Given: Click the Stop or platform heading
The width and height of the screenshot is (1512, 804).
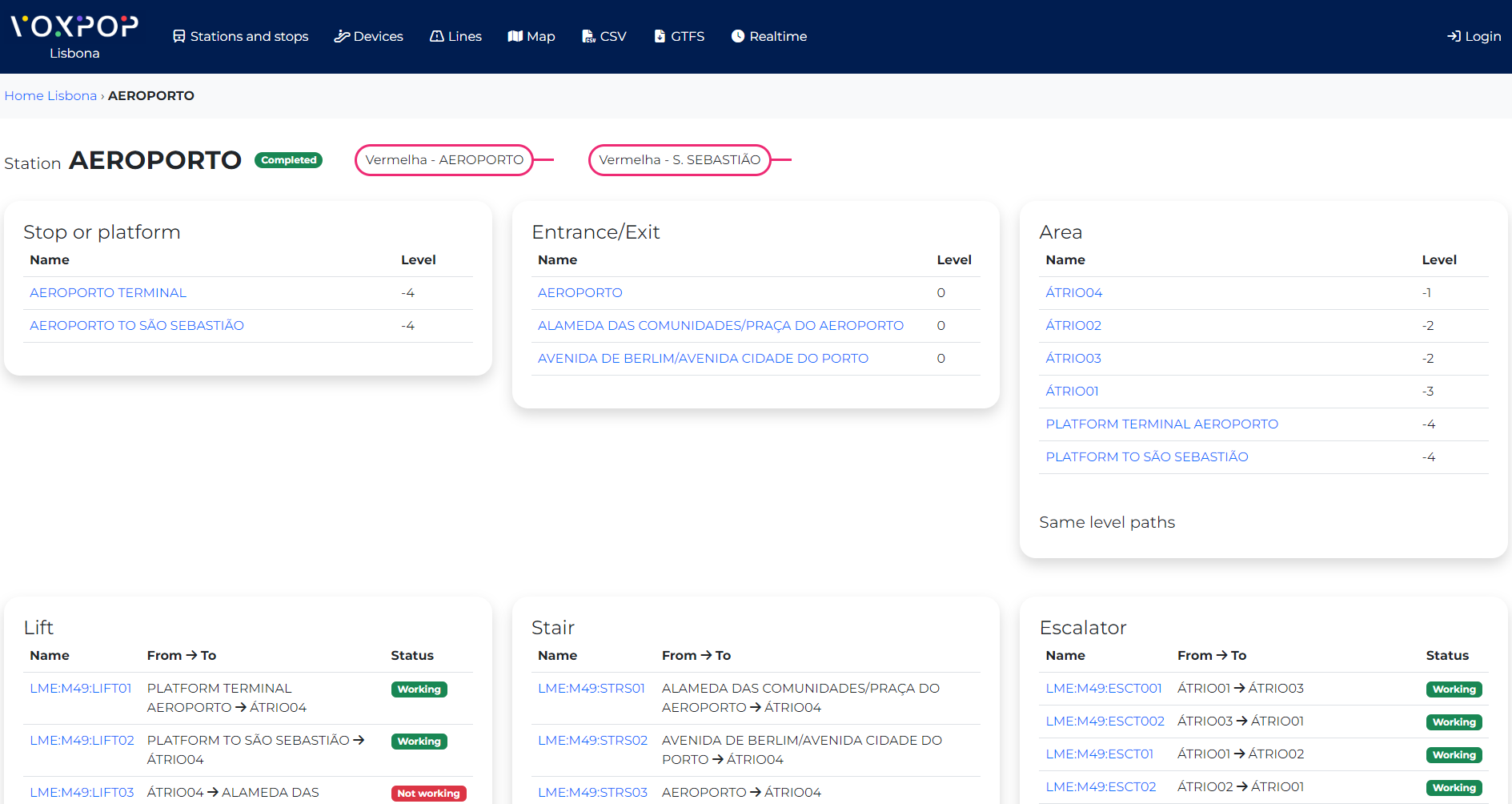Looking at the screenshot, I should (x=102, y=231).
